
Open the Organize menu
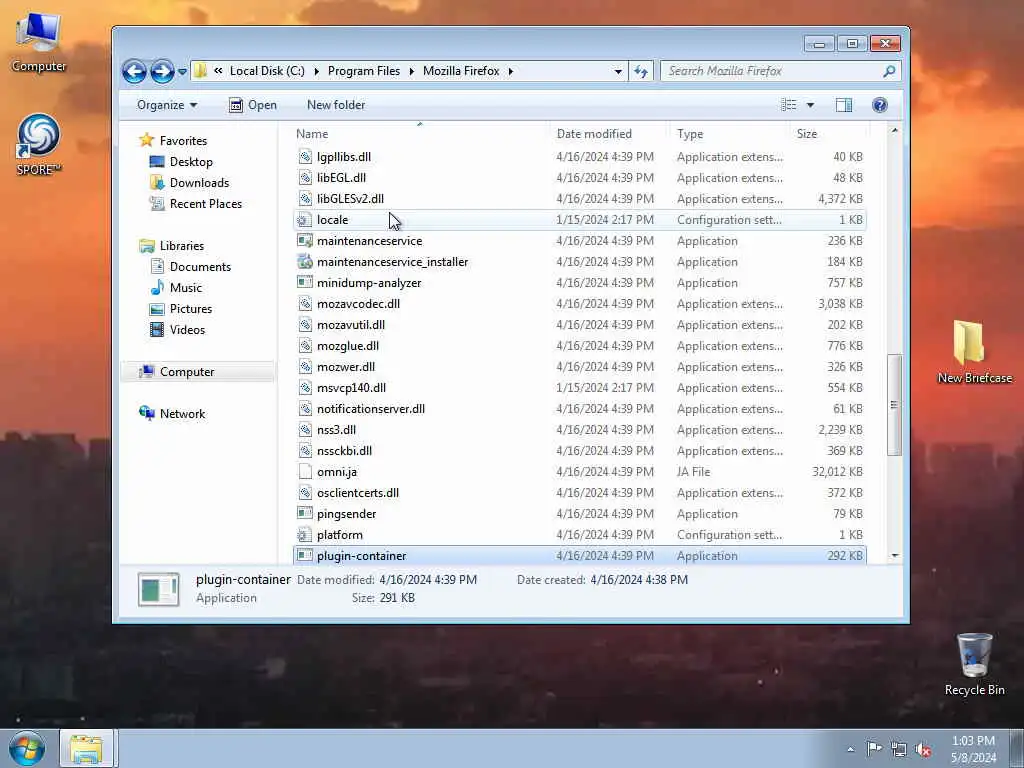click(167, 105)
